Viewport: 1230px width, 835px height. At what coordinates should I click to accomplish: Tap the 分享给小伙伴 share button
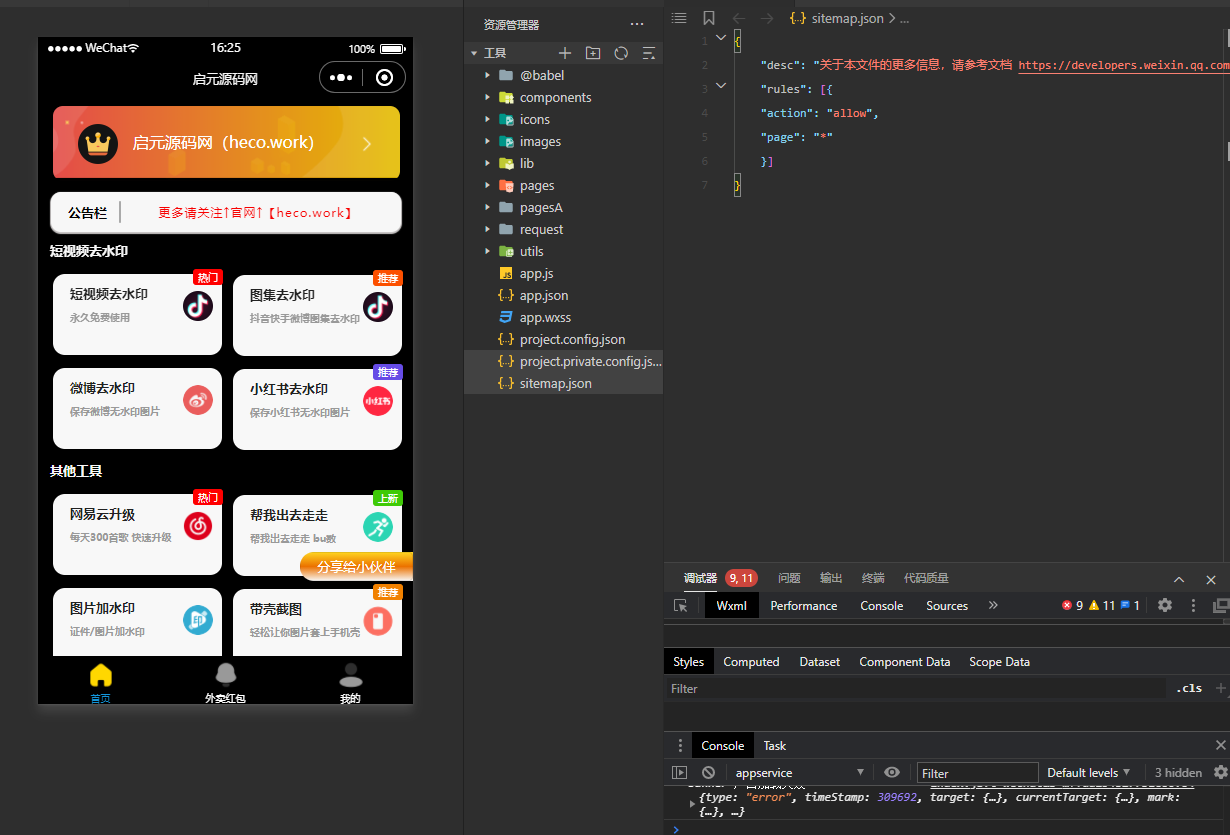357,567
